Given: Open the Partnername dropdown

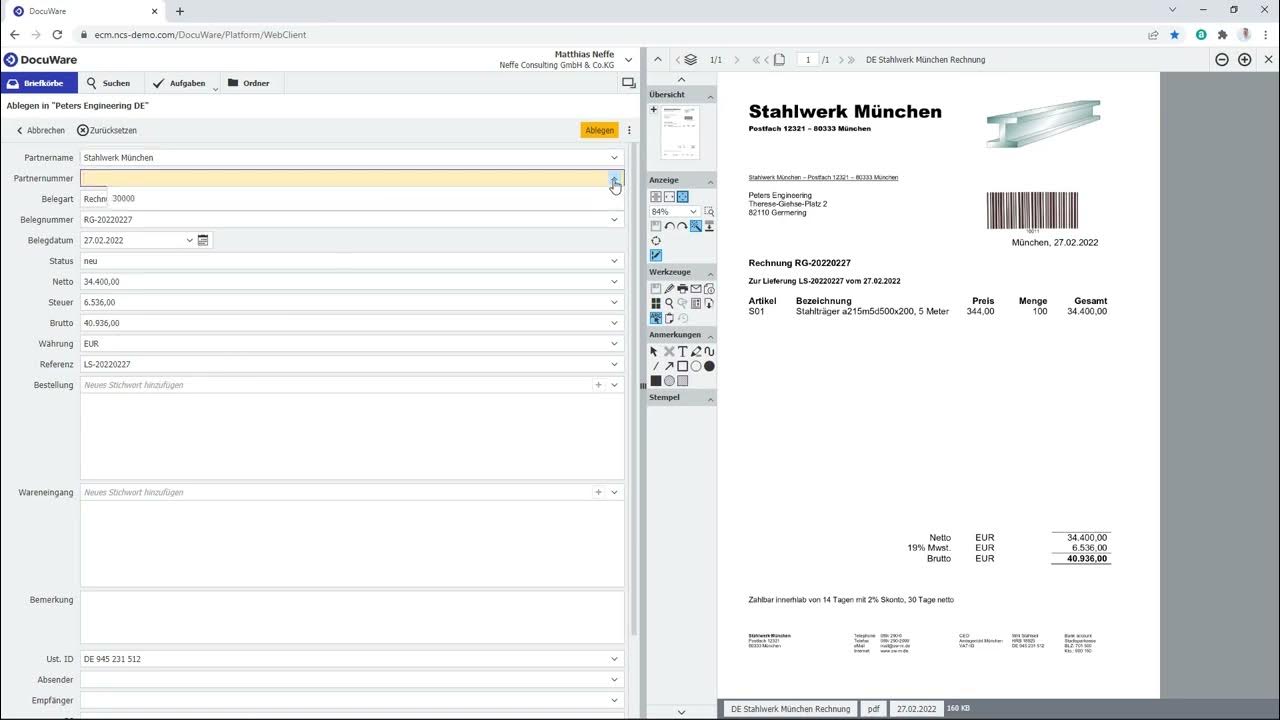Looking at the screenshot, I should (x=614, y=157).
